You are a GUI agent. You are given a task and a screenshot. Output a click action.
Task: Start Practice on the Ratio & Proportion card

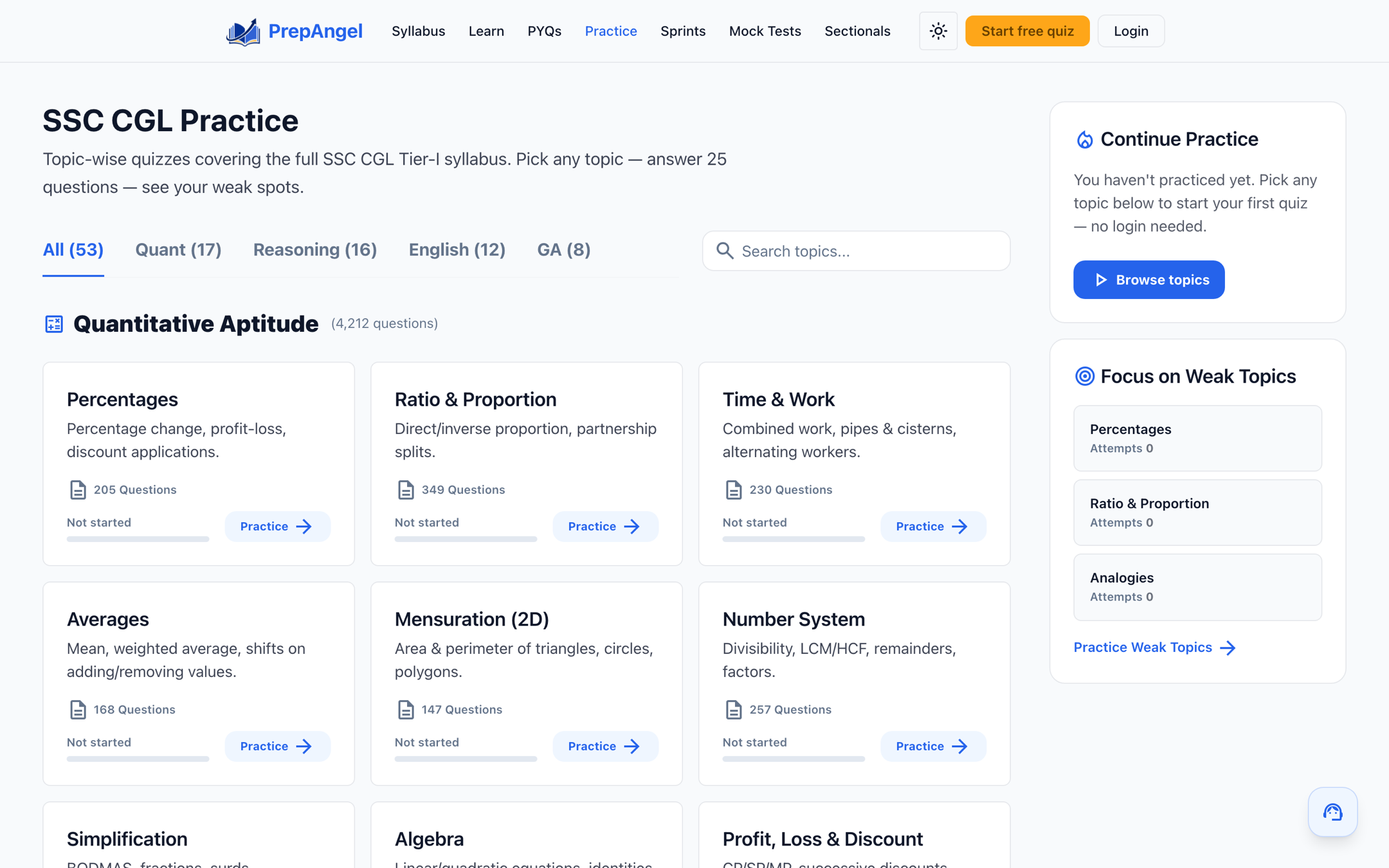pos(605,527)
